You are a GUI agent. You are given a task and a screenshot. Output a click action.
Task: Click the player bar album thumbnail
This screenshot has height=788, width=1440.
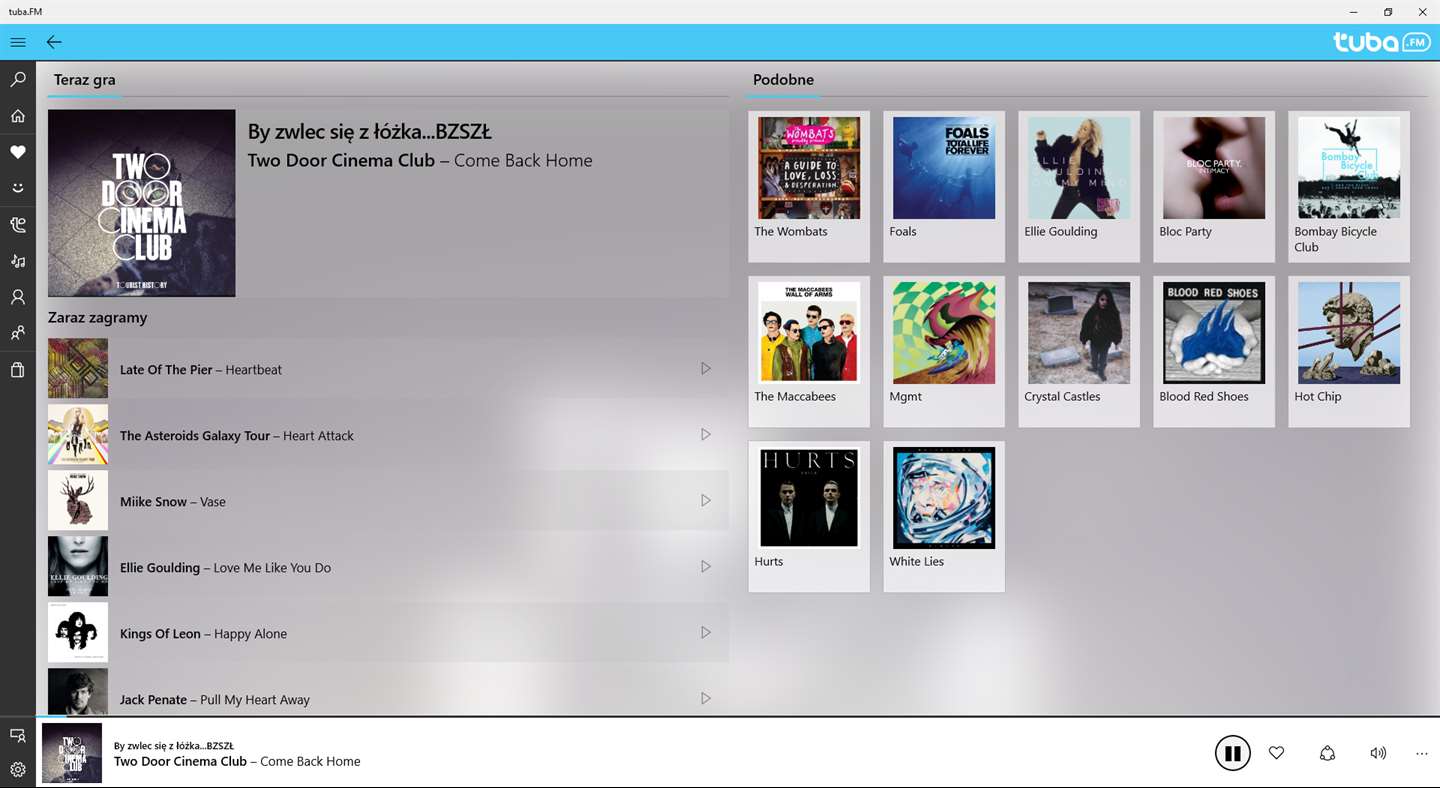tap(72, 753)
